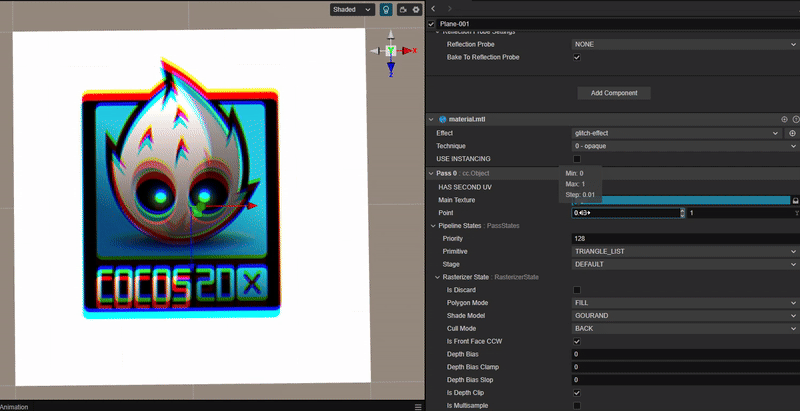Click the Add Component button

614,93
